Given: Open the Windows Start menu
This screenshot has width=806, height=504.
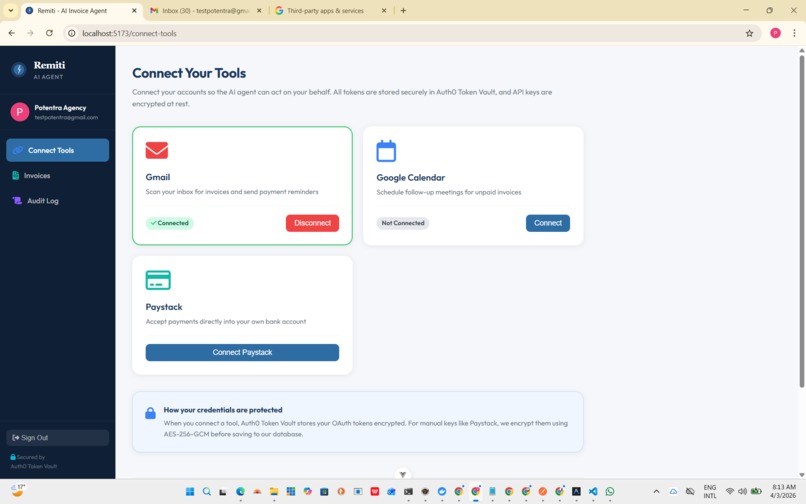Looking at the screenshot, I should (x=190, y=492).
